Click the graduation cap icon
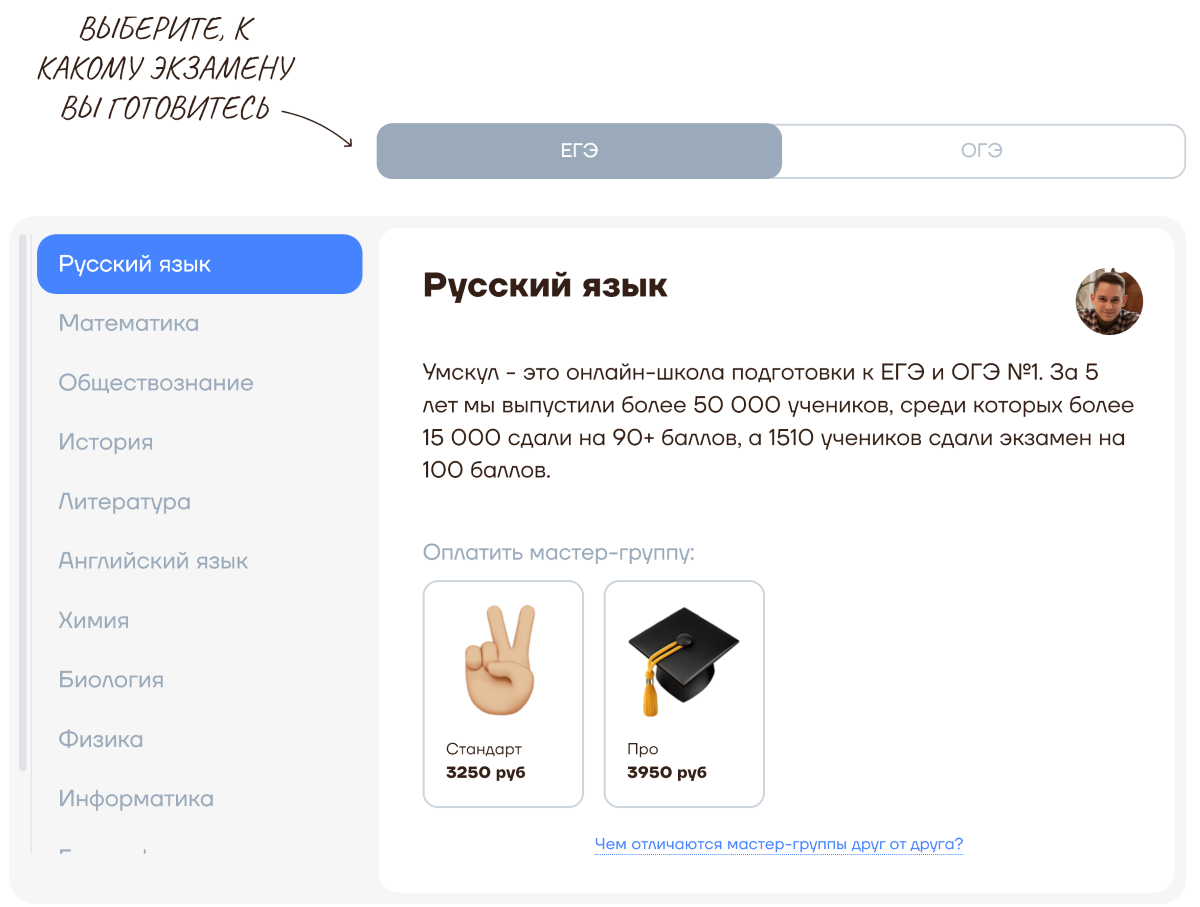This screenshot has height=907, width=1200. 683,662
